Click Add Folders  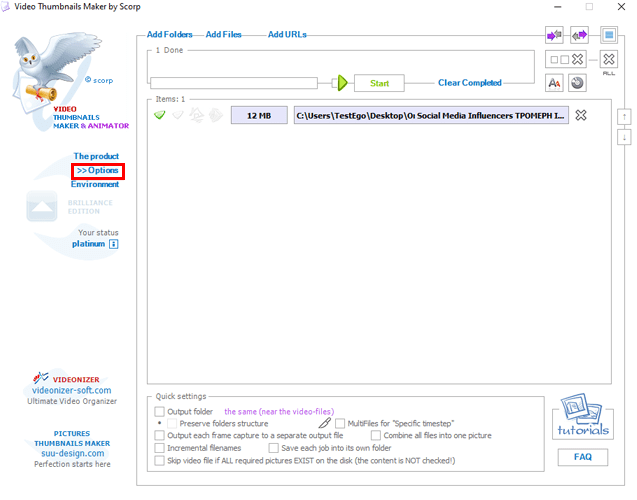click(x=169, y=35)
